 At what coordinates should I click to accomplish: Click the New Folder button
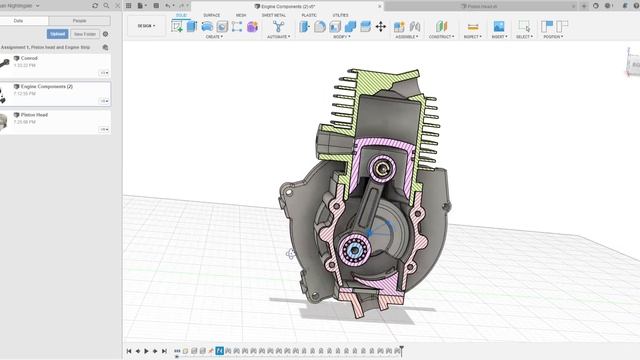tap(84, 34)
